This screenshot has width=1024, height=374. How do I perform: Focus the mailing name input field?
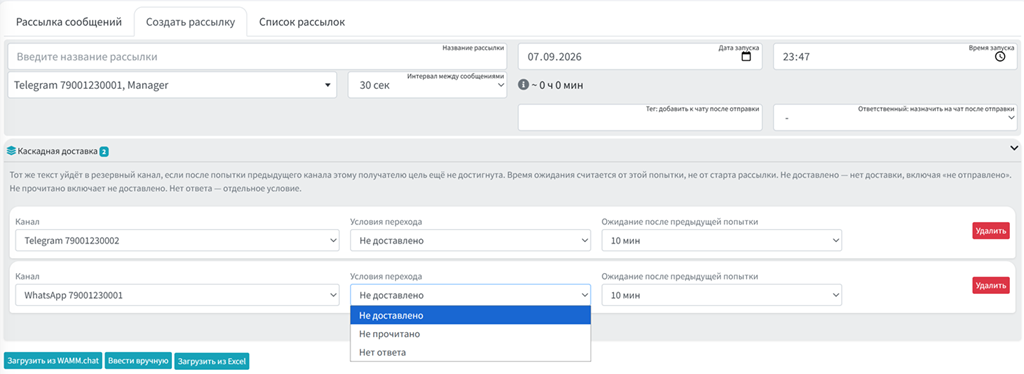(258, 57)
